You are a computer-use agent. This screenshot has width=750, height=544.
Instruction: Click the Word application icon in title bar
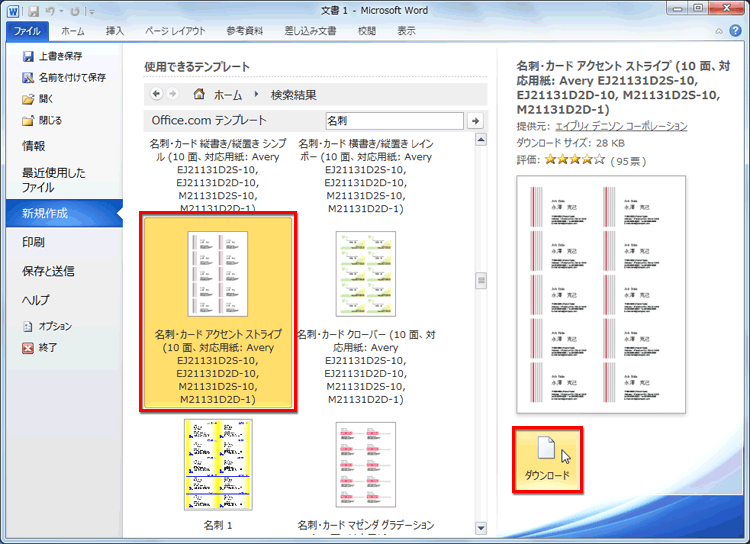click(x=13, y=11)
